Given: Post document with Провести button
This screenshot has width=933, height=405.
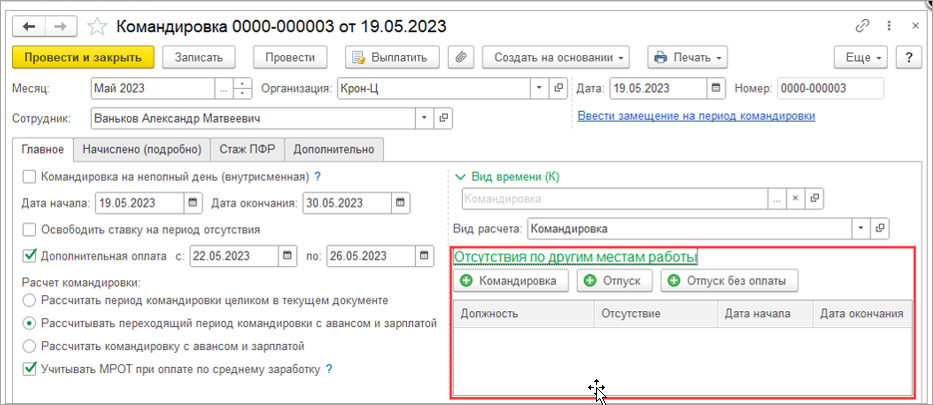Looking at the screenshot, I should pos(290,58).
